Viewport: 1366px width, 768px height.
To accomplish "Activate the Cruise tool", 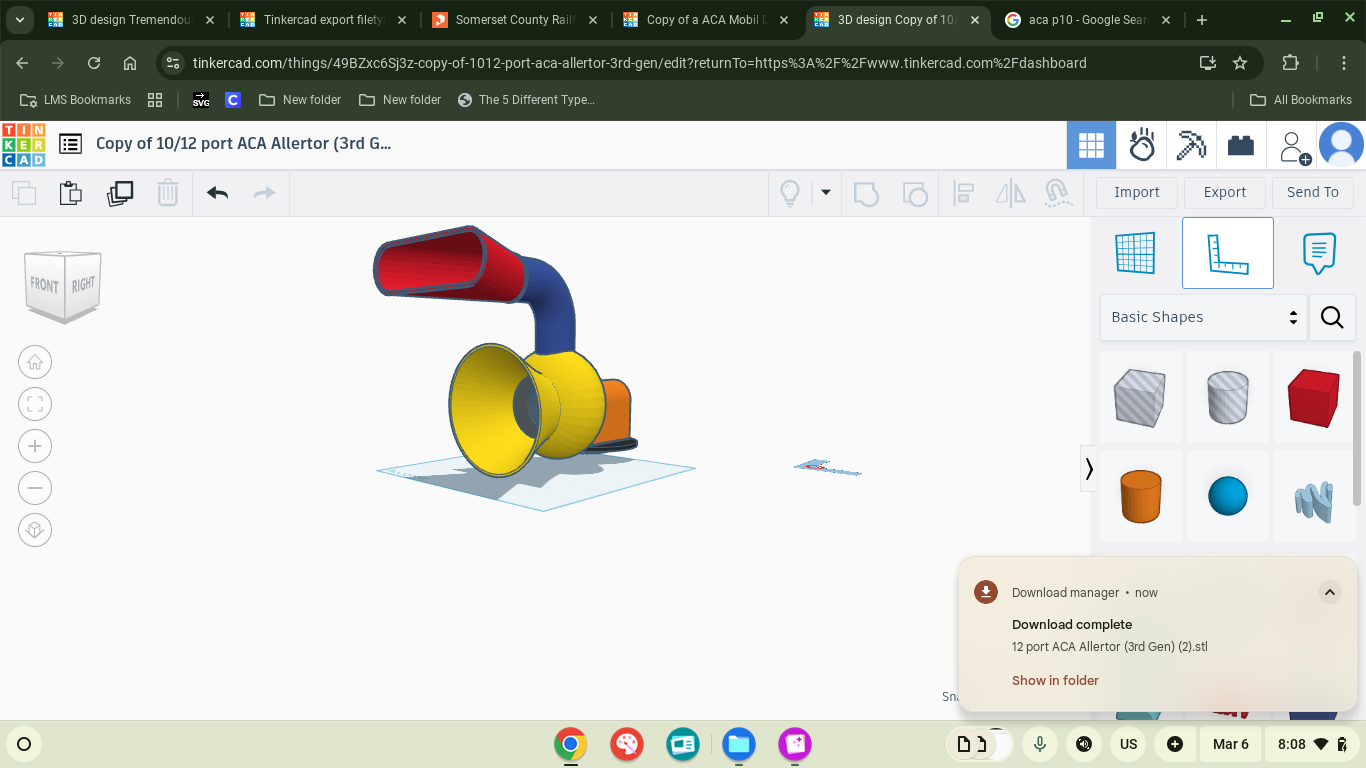I will click(x=1057, y=192).
